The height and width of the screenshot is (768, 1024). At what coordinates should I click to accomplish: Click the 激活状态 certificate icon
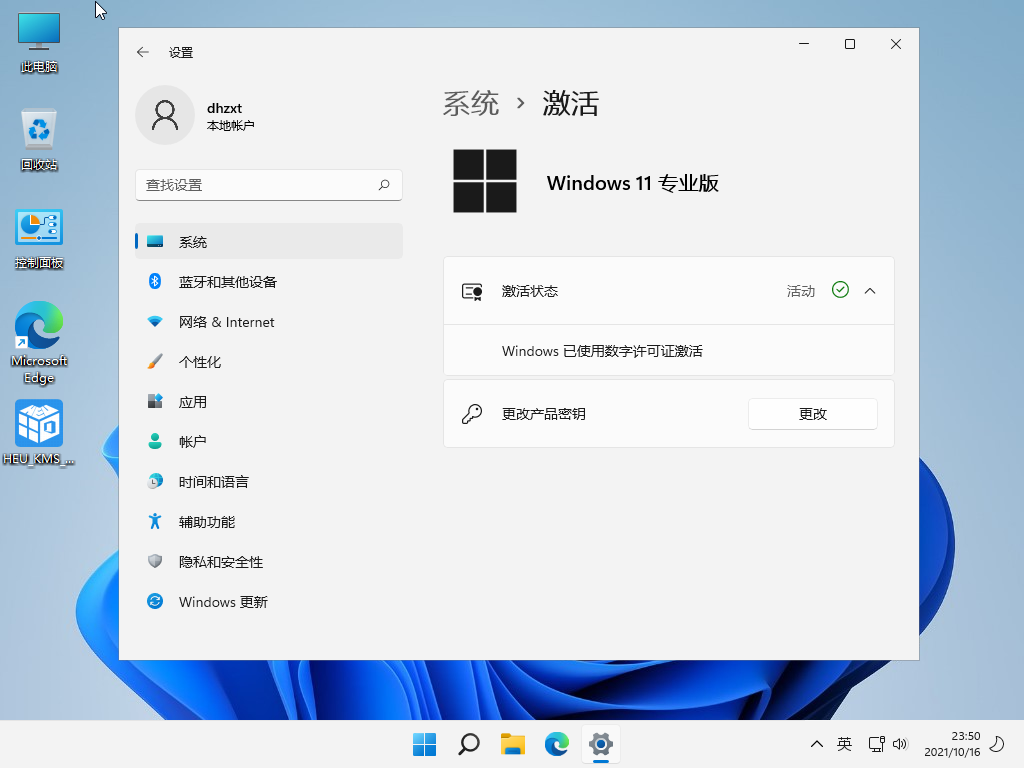pos(472,291)
